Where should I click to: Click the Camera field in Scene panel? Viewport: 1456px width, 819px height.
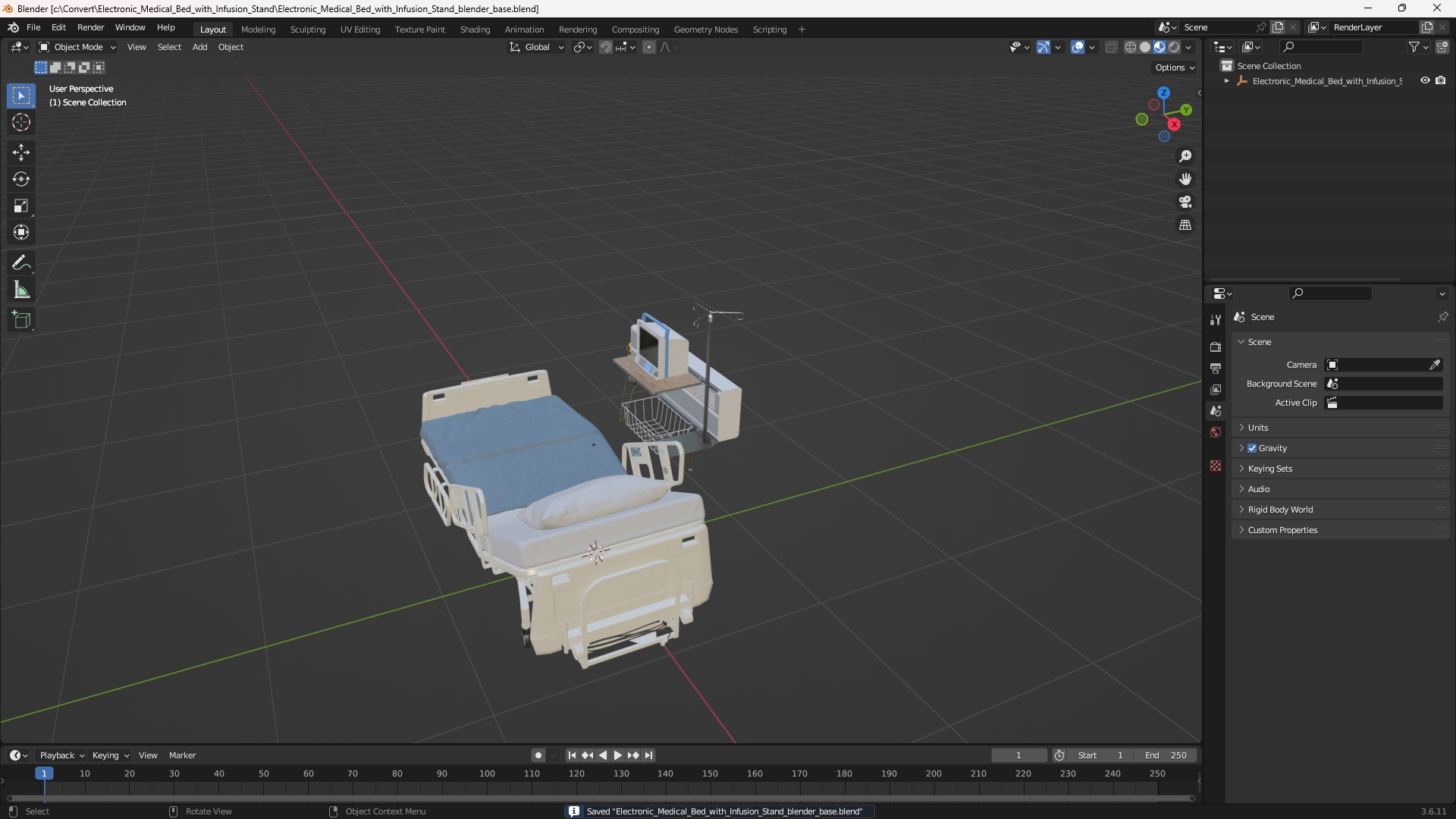[x=1383, y=365]
